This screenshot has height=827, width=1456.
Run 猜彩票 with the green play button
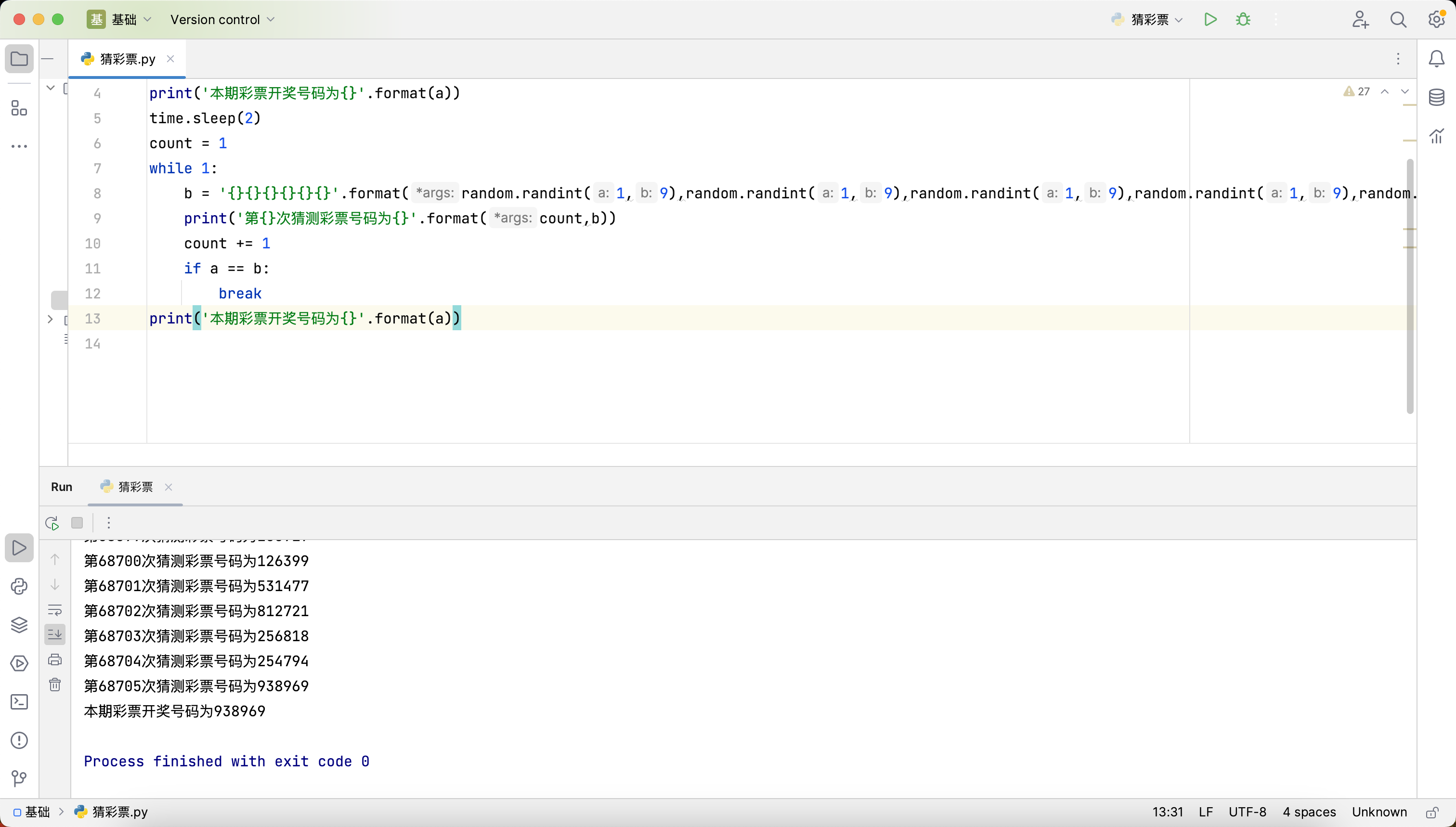(1210, 19)
